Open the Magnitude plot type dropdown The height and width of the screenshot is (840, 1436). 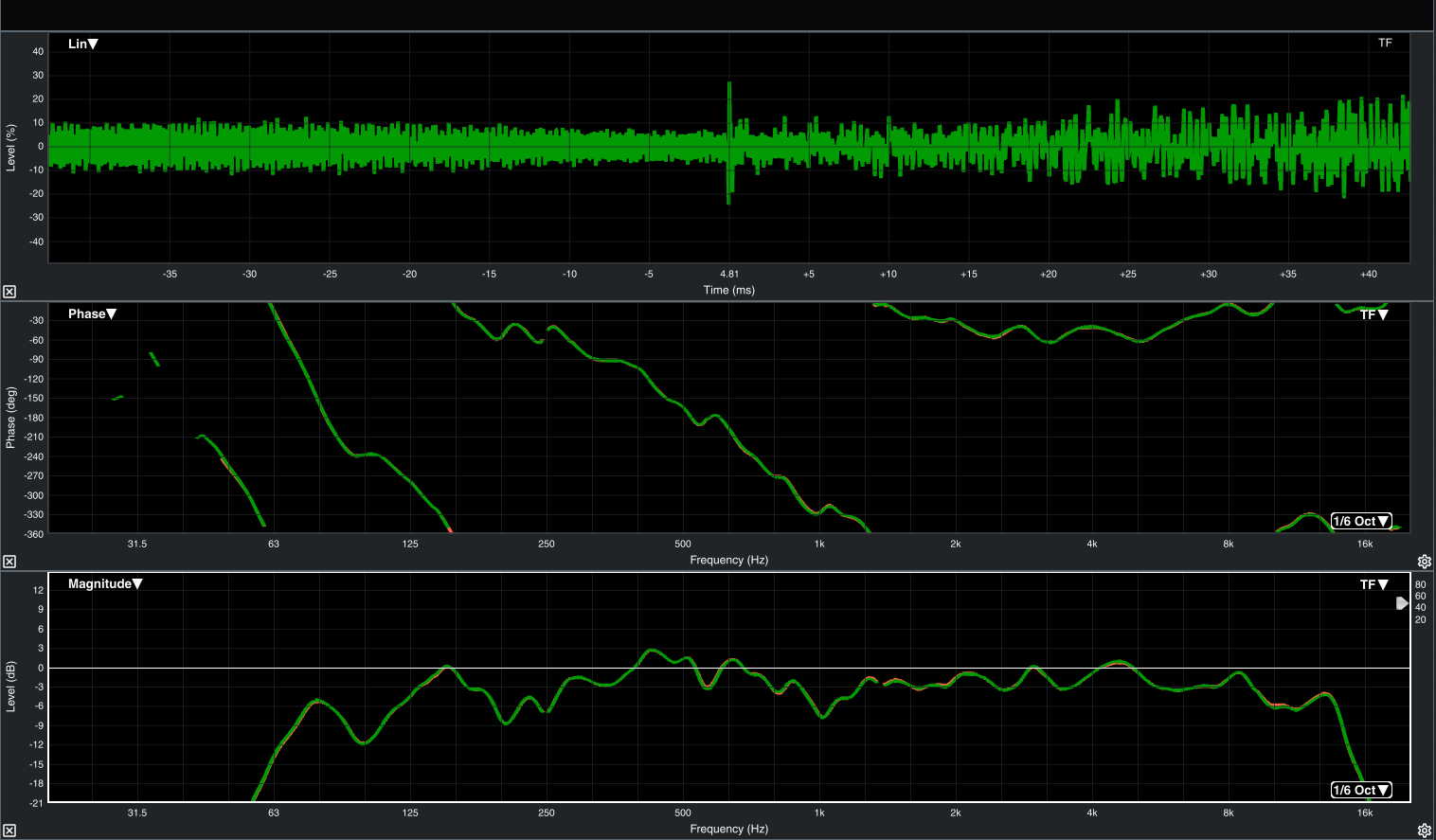(105, 583)
